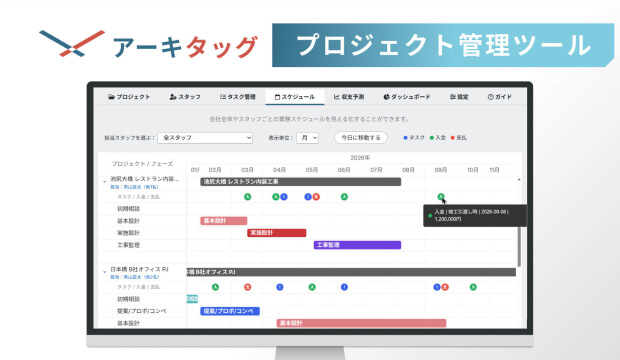Click the purple 工事監理 Gantt bar
620x360 pixels.
pyautogui.click(x=357, y=245)
